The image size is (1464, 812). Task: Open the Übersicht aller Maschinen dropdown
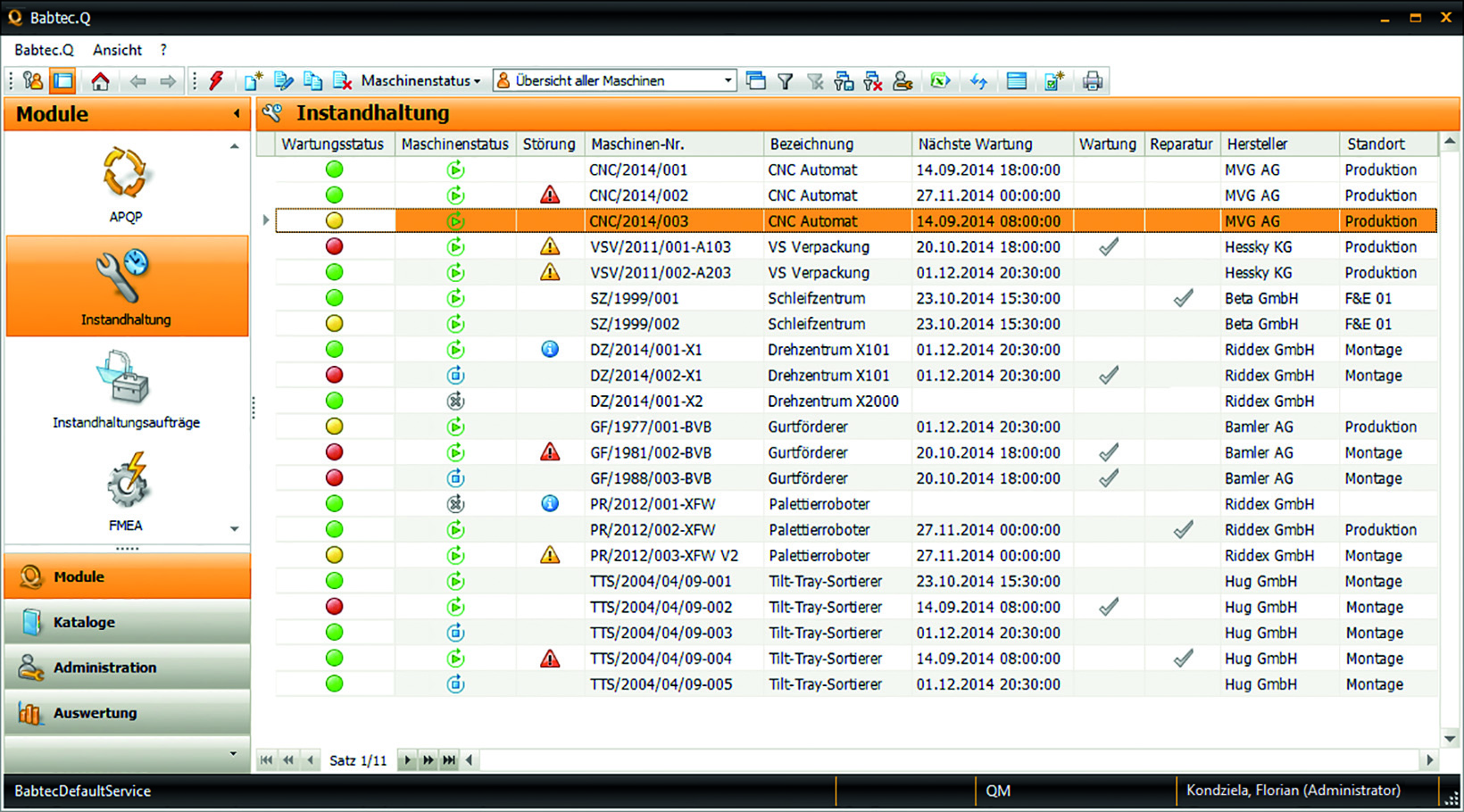(725, 80)
